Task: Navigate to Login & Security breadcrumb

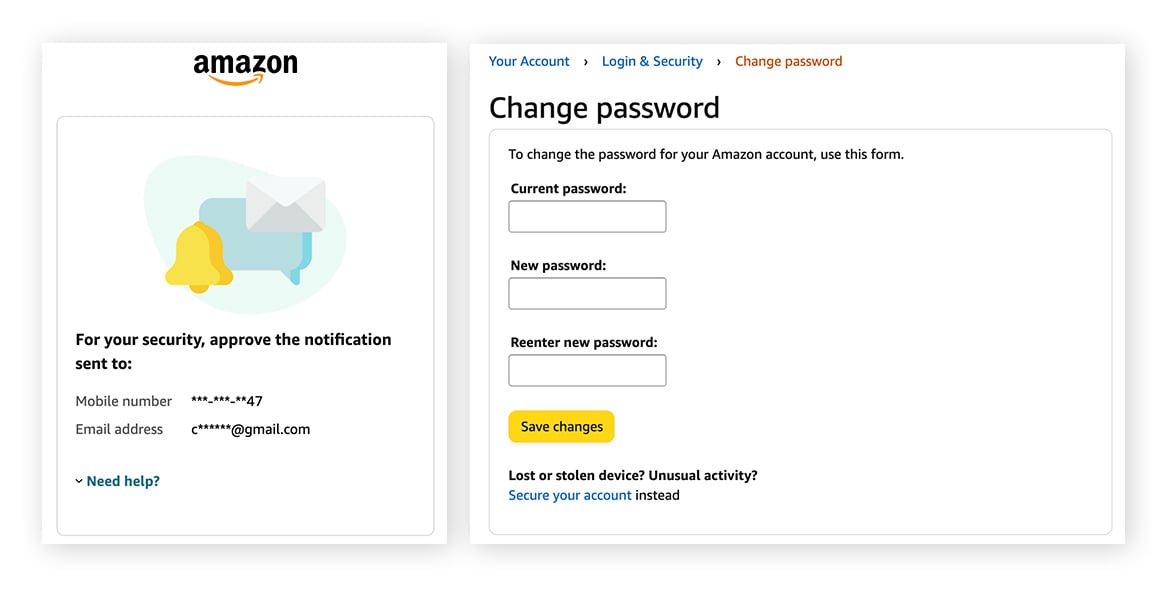Action: [x=651, y=61]
